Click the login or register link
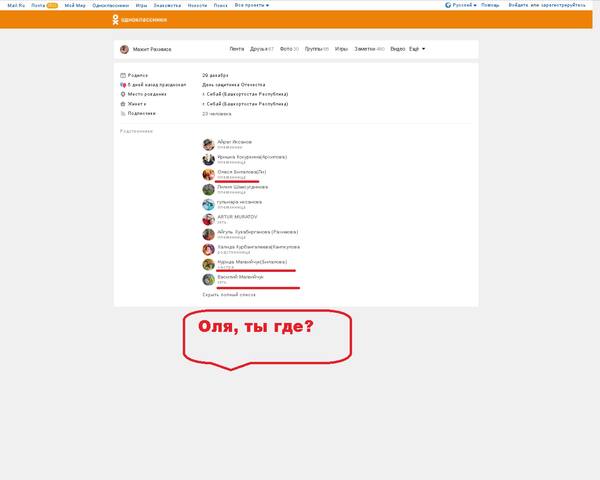 click(x=547, y=5)
